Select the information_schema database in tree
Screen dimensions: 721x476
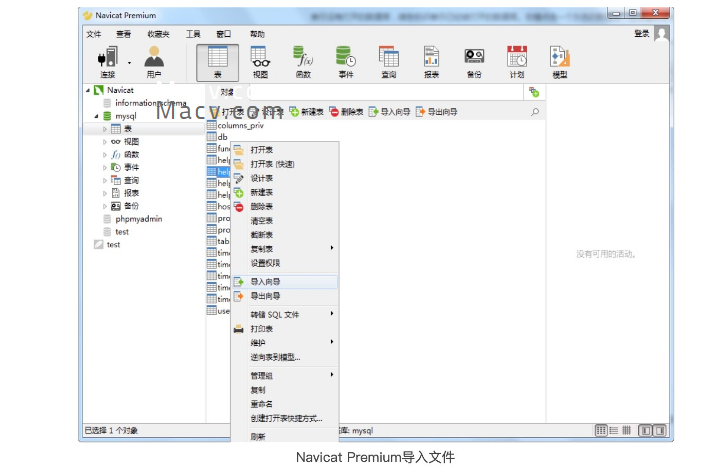coord(151,103)
